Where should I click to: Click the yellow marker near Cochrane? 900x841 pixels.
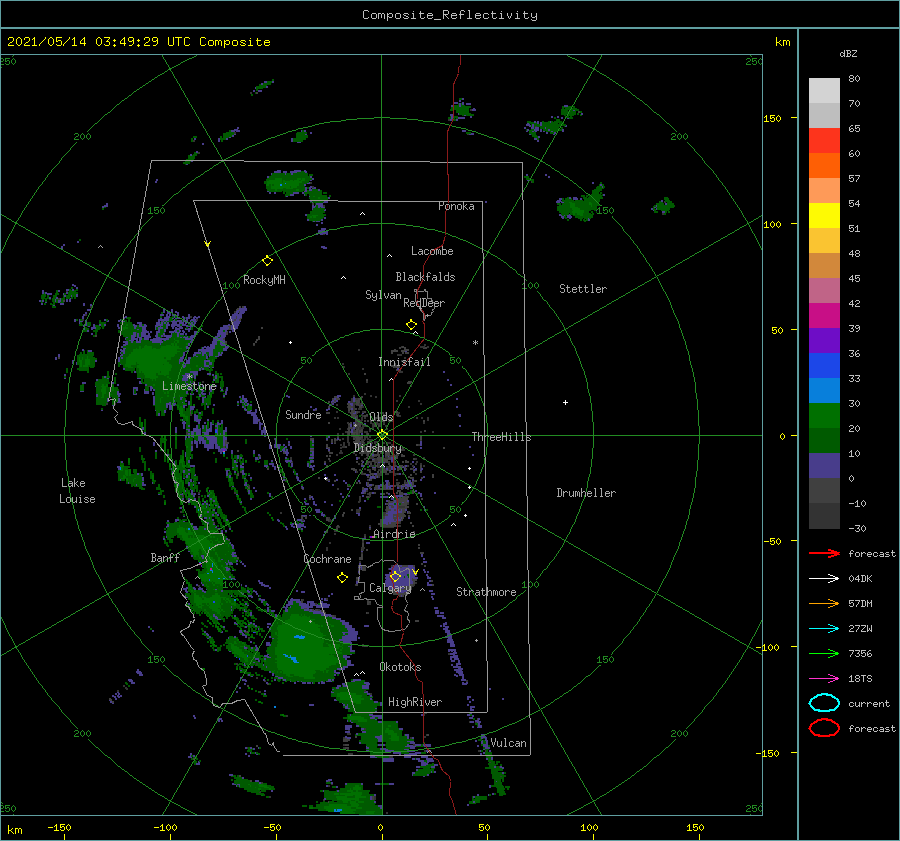342,578
